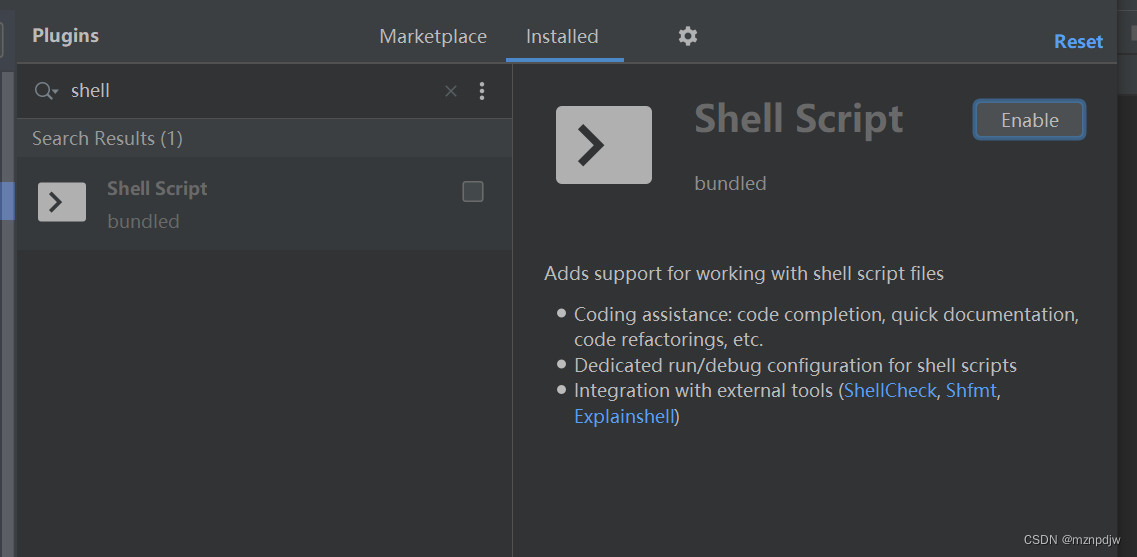This screenshot has height=557, width=1137.
Task: Open the ShellCheck link
Action: [890, 390]
